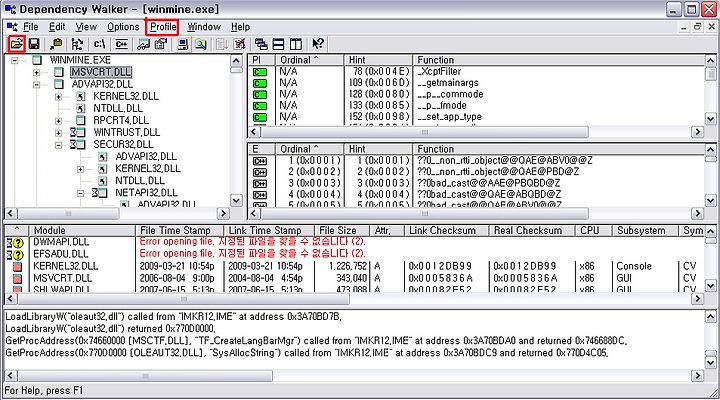Sort exports by E column header
720x400 pixels.
click(262, 149)
